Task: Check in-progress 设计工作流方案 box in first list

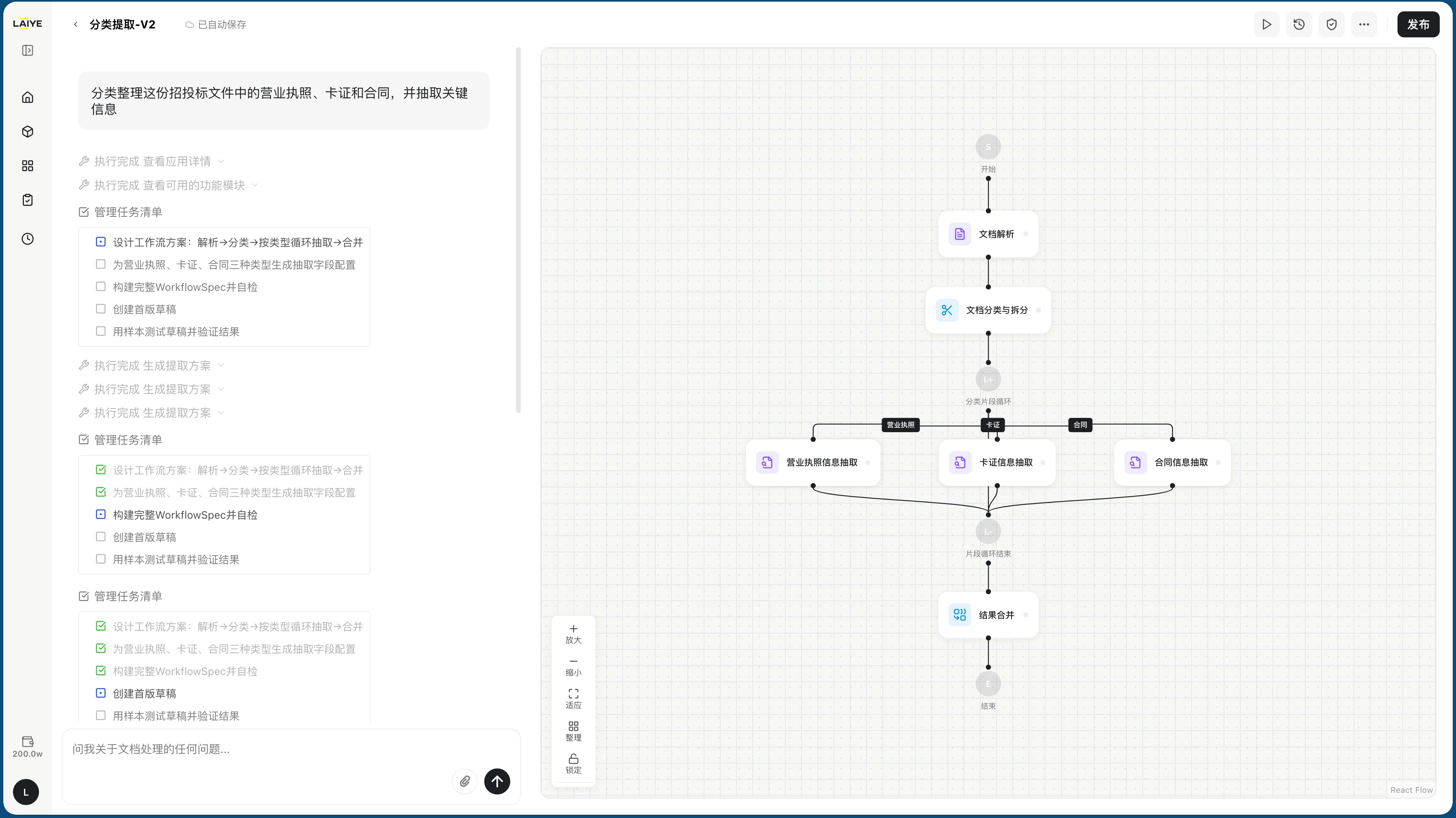Action: tap(101, 242)
